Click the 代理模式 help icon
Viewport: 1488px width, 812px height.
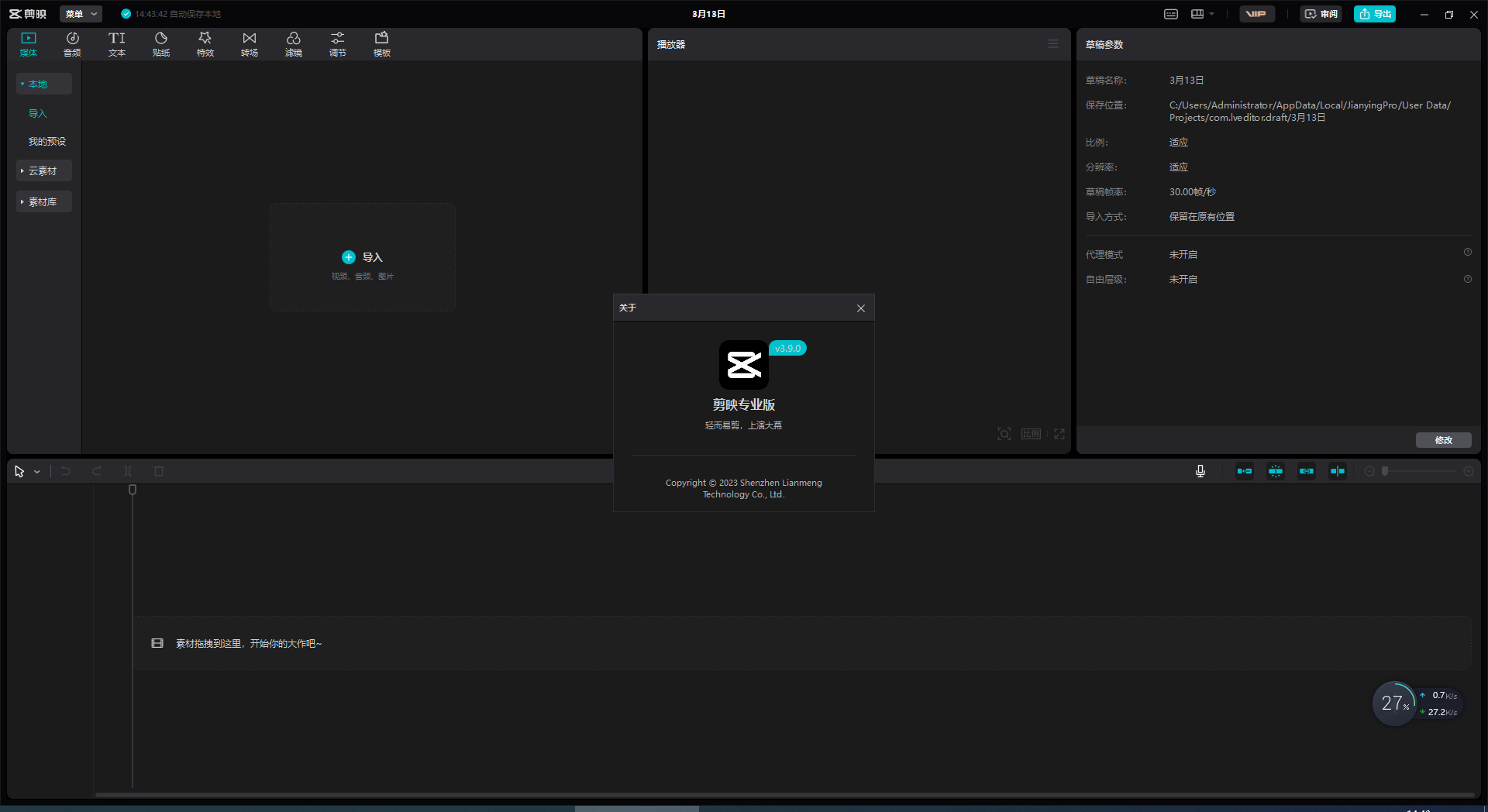point(1468,253)
